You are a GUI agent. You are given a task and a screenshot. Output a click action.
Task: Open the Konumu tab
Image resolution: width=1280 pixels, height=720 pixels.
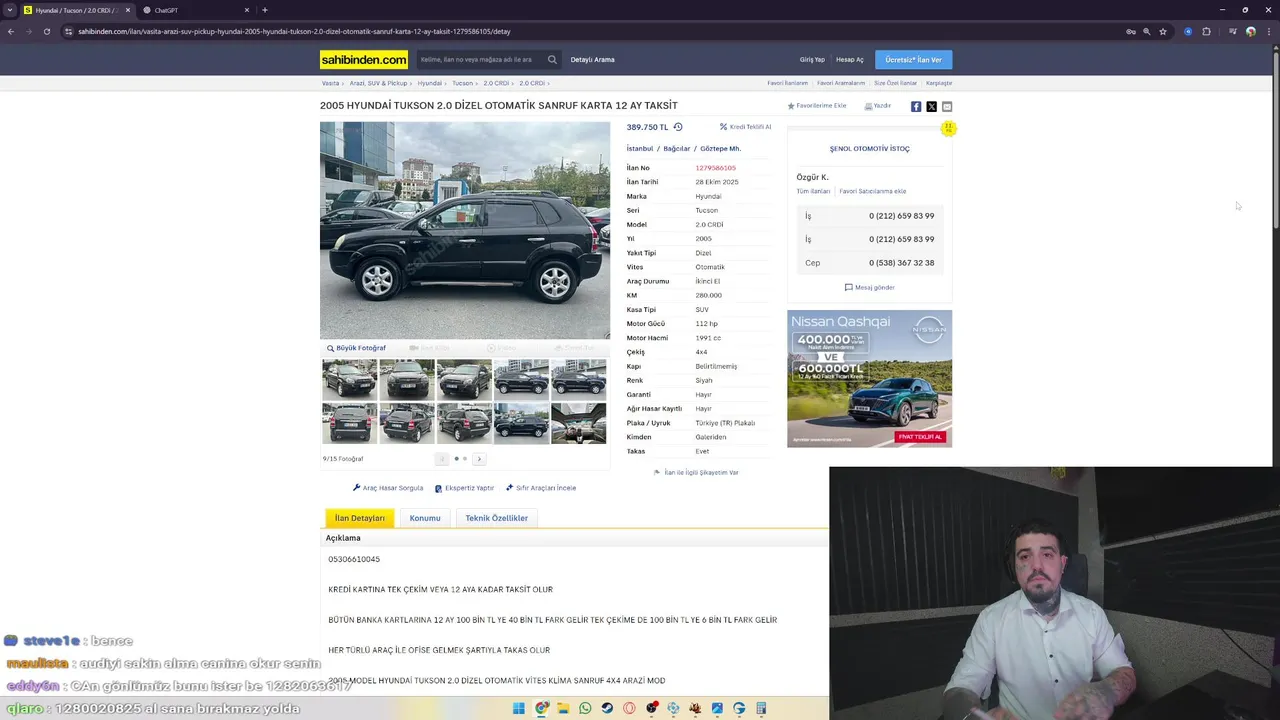[425, 518]
